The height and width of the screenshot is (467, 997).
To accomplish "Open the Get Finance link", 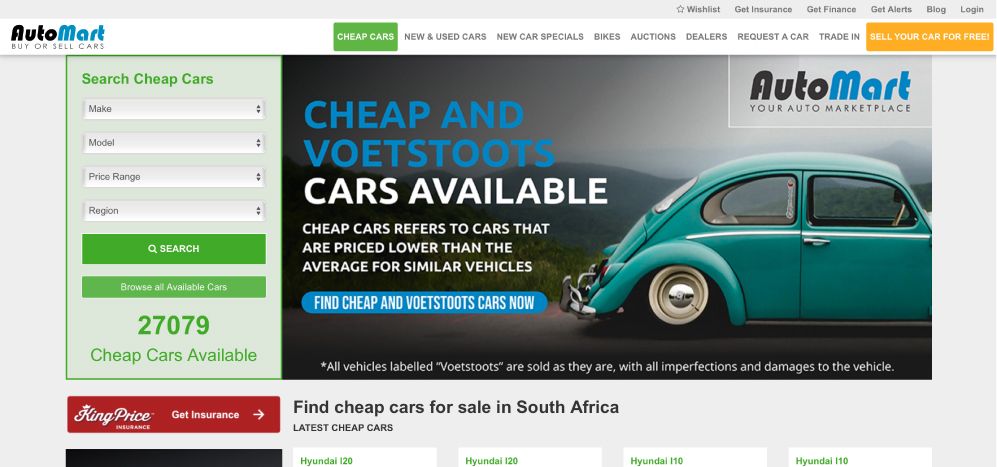I will point(831,10).
